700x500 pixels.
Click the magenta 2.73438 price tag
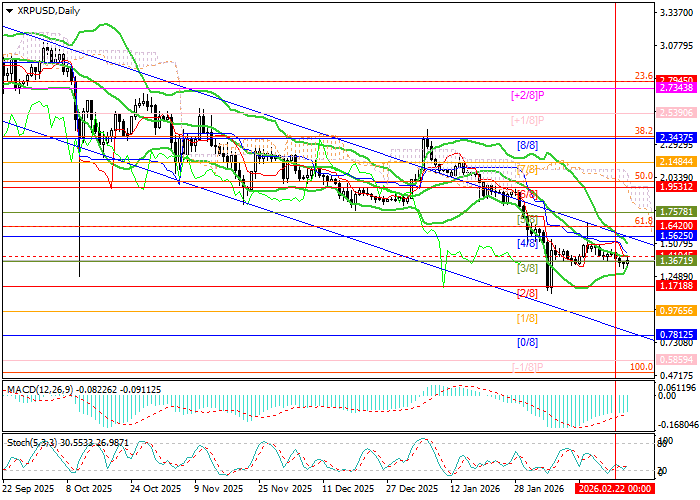coord(676,88)
